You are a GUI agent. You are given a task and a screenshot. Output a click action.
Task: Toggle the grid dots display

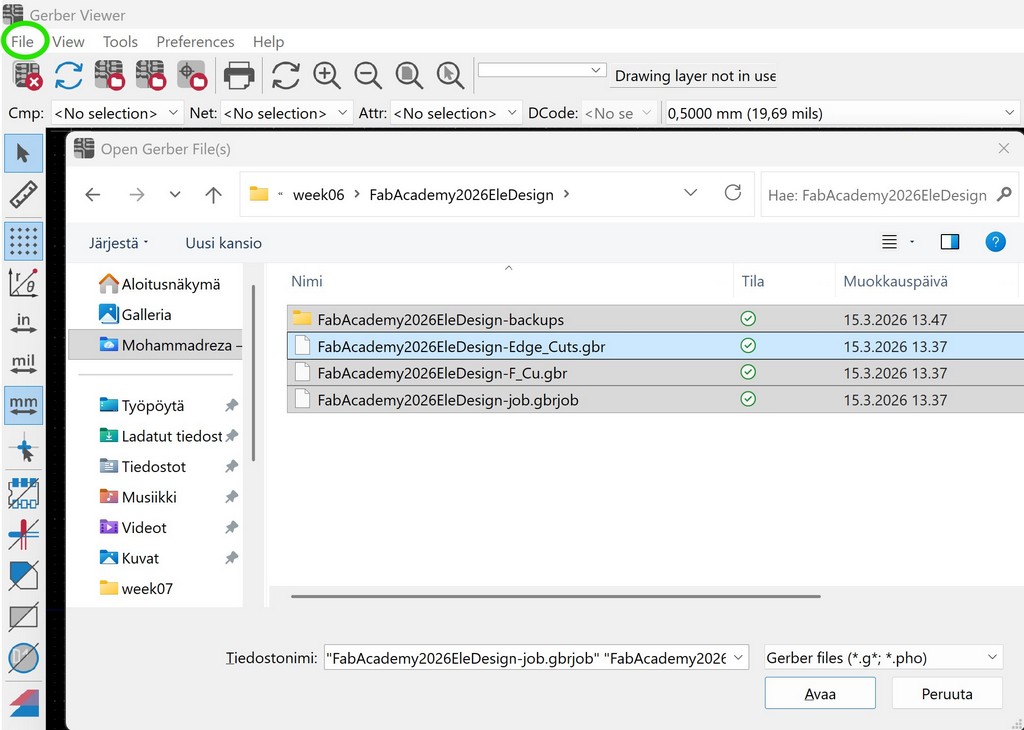(24, 241)
